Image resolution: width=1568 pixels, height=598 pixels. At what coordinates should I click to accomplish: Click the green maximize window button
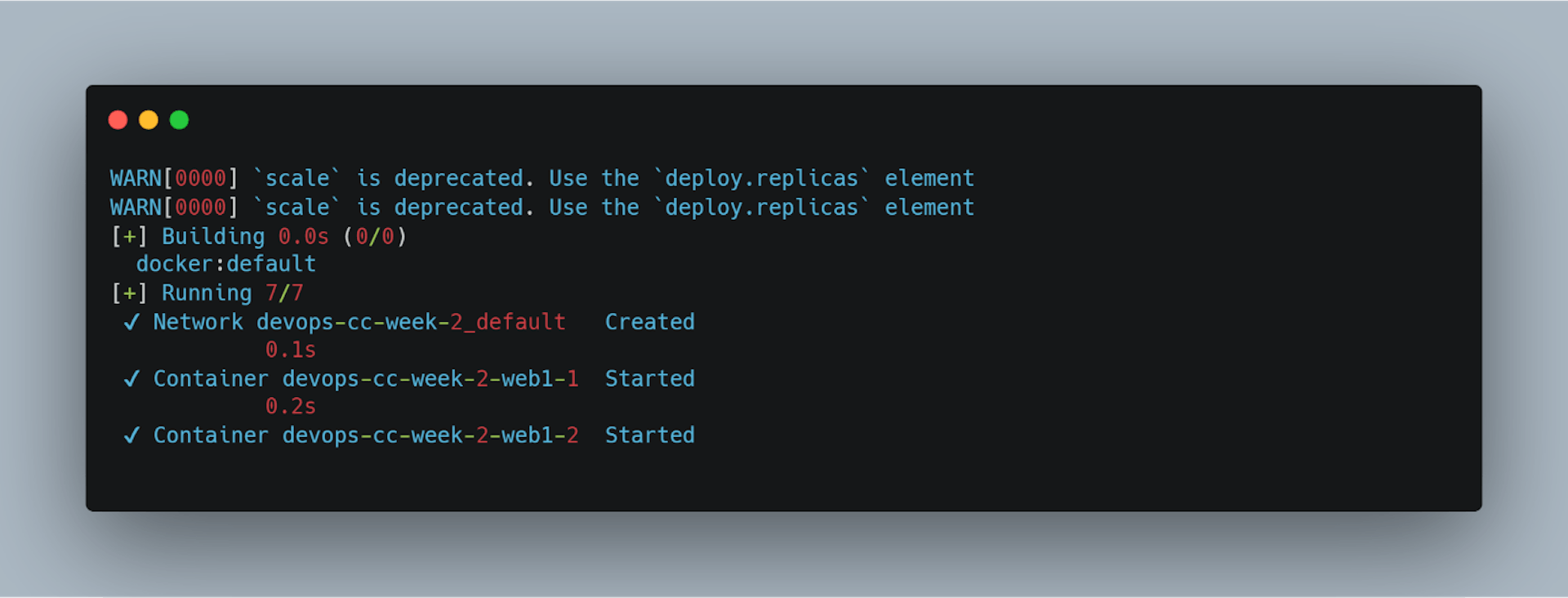pos(179,120)
